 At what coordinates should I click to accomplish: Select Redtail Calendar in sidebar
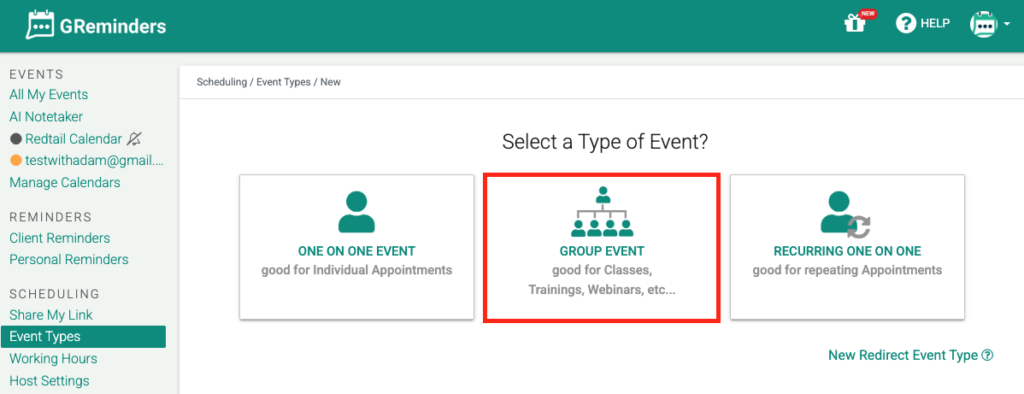(74, 139)
